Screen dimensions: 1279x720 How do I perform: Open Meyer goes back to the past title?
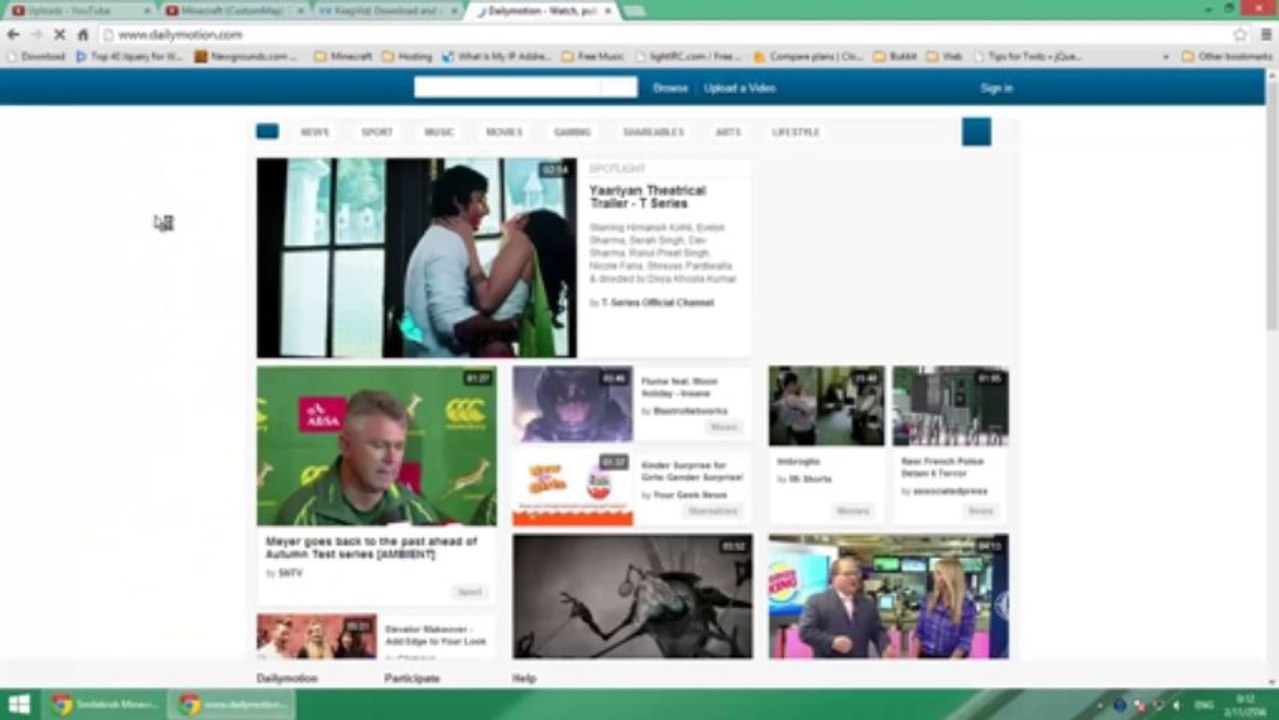[x=371, y=548]
